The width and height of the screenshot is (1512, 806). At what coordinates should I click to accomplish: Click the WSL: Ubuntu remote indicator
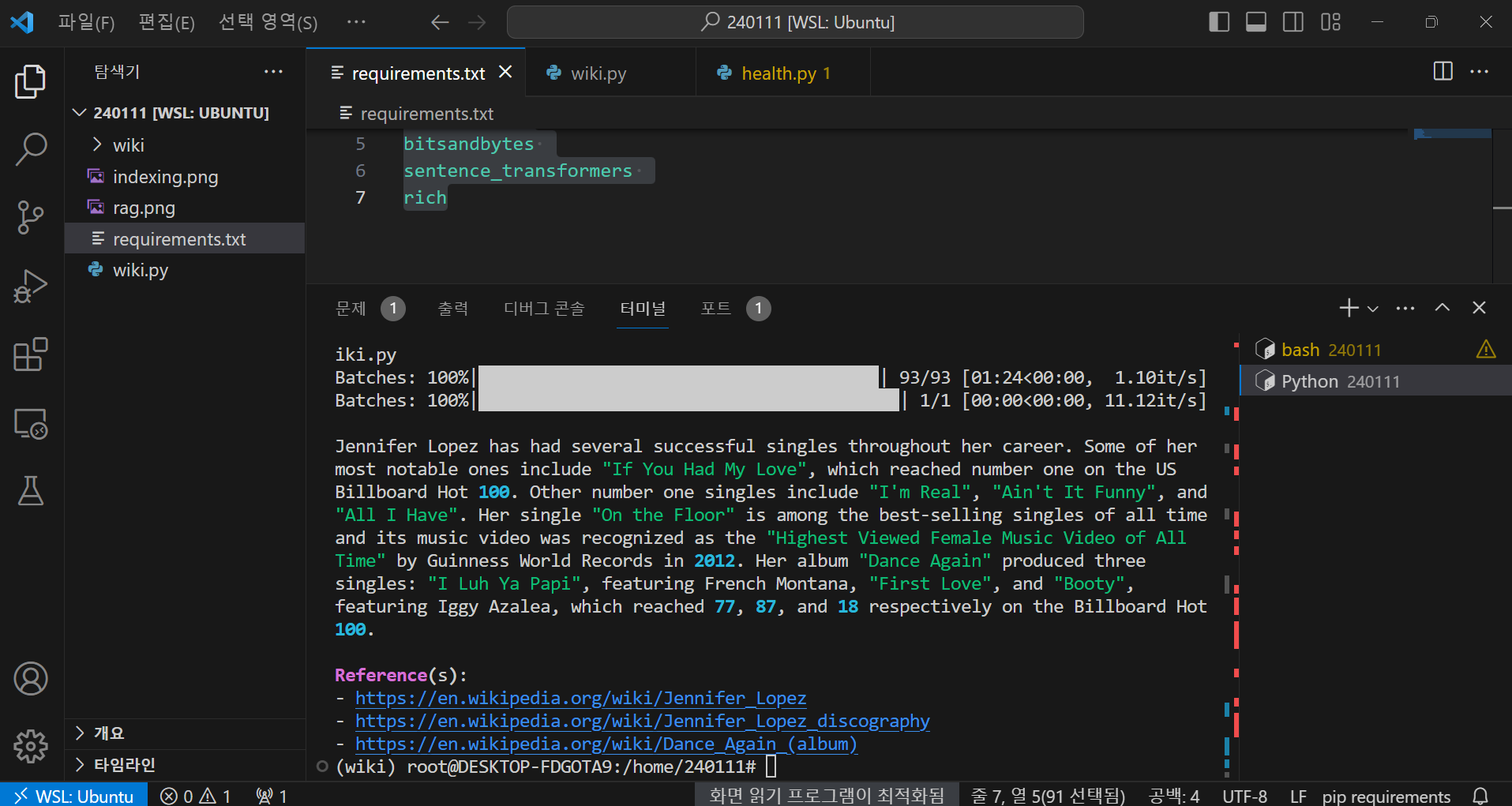[x=74, y=796]
